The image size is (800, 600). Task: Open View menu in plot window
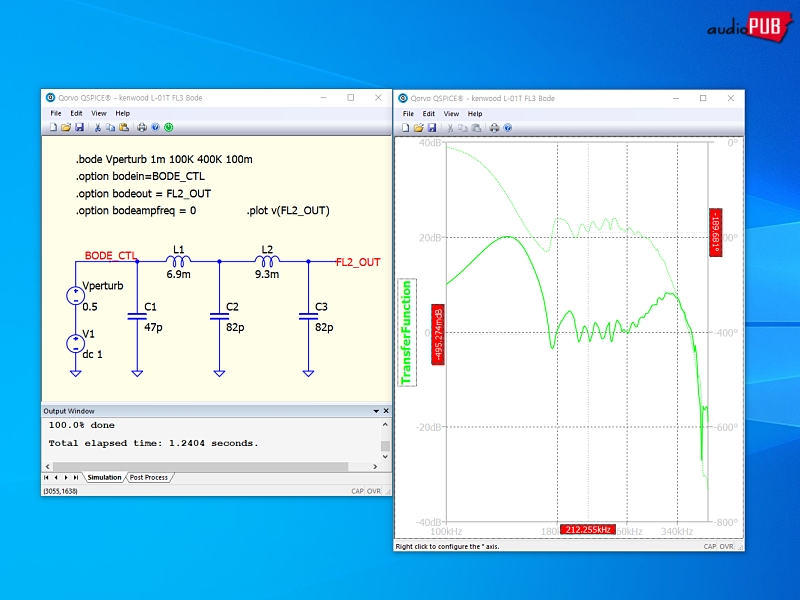(x=451, y=114)
